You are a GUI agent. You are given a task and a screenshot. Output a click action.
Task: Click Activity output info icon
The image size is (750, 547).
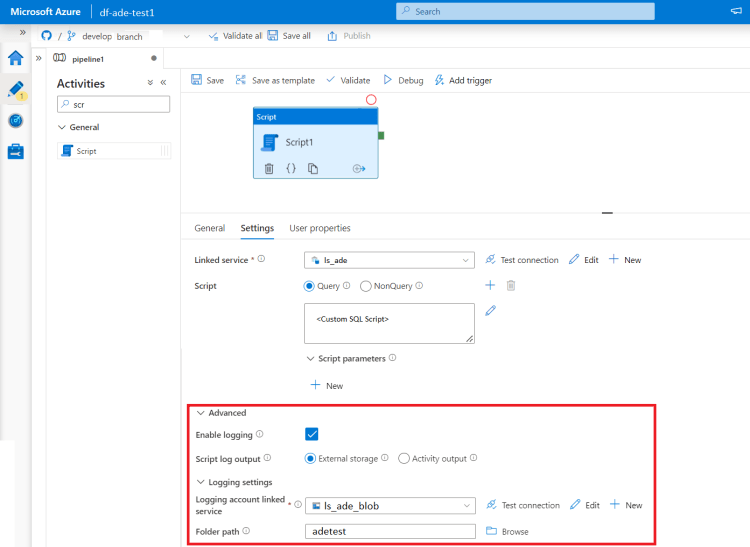tap(473, 458)
